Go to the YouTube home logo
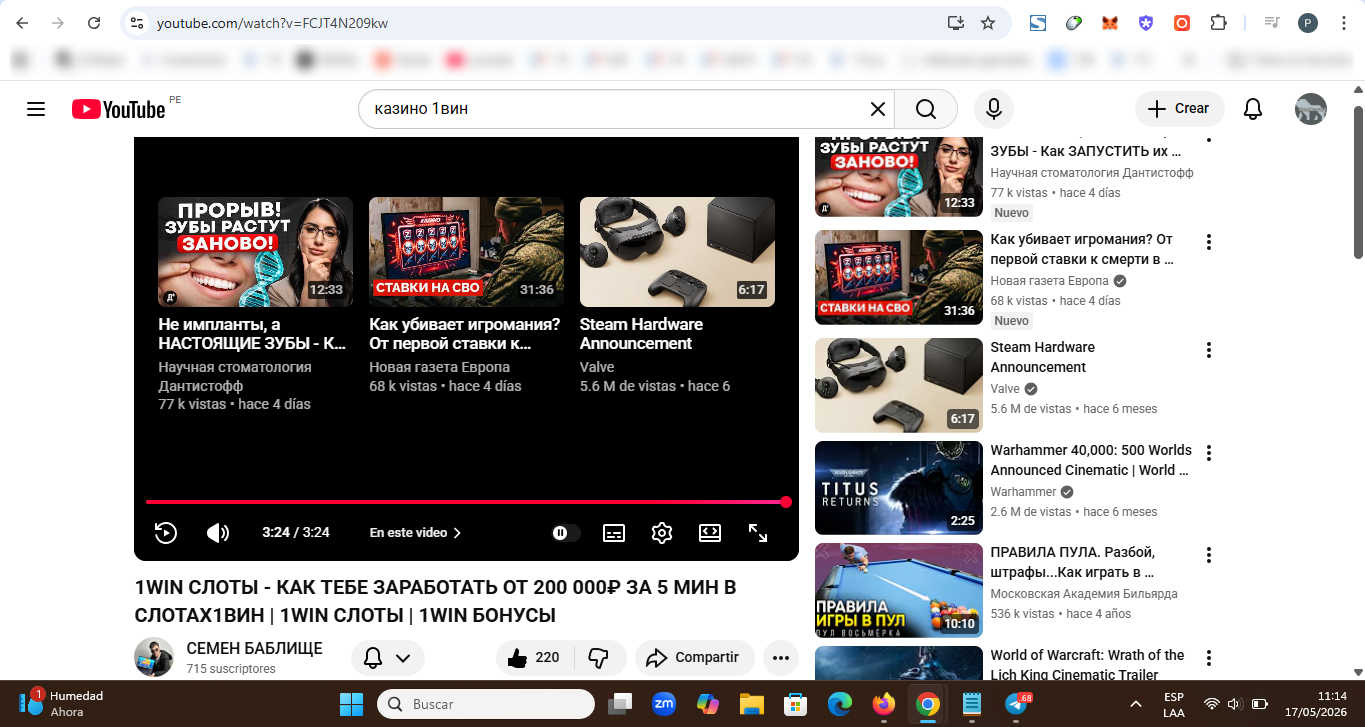1365x727 pixels. (118, 109)
